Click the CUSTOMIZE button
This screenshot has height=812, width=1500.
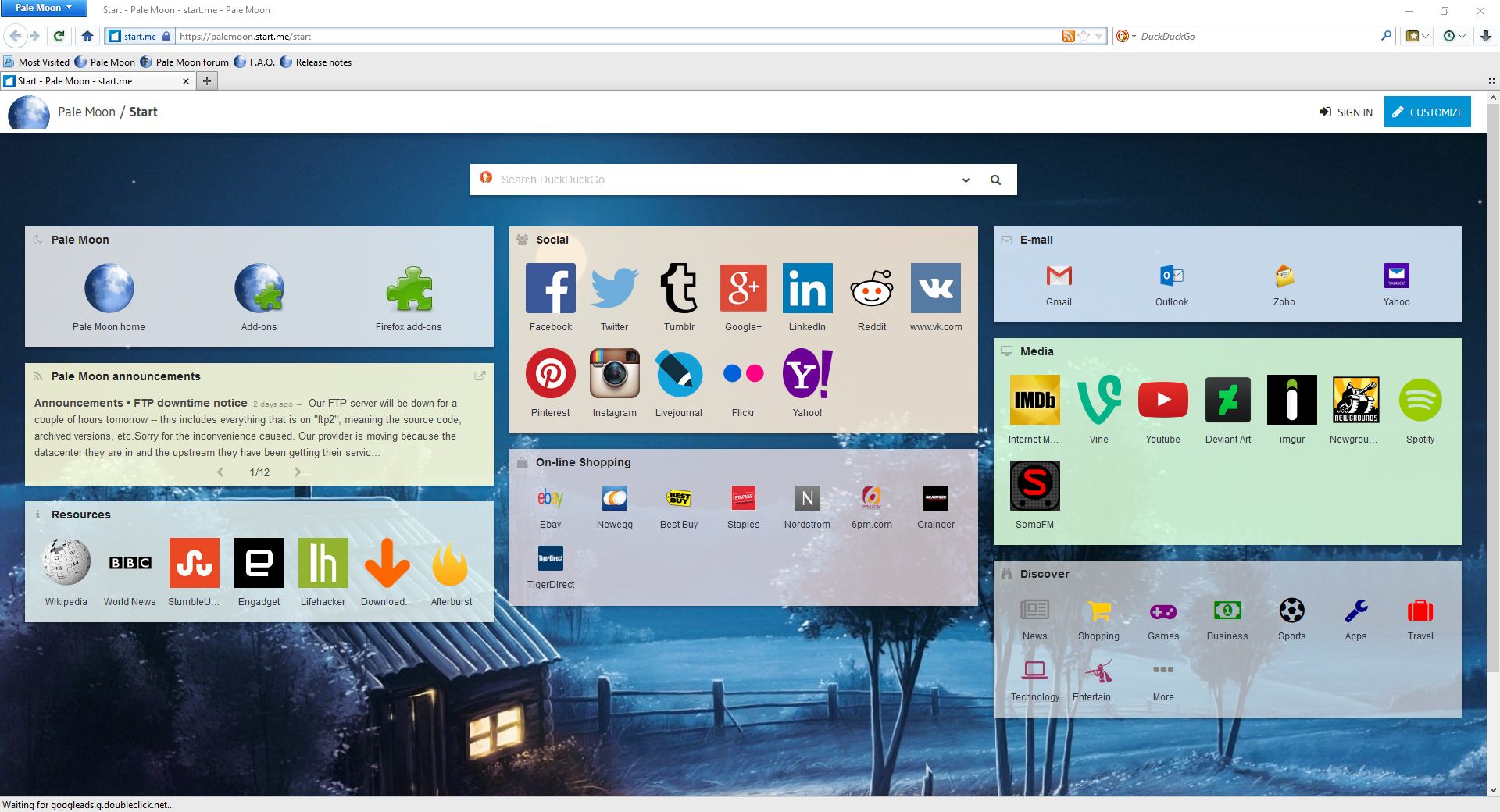tap(1427, 112)
